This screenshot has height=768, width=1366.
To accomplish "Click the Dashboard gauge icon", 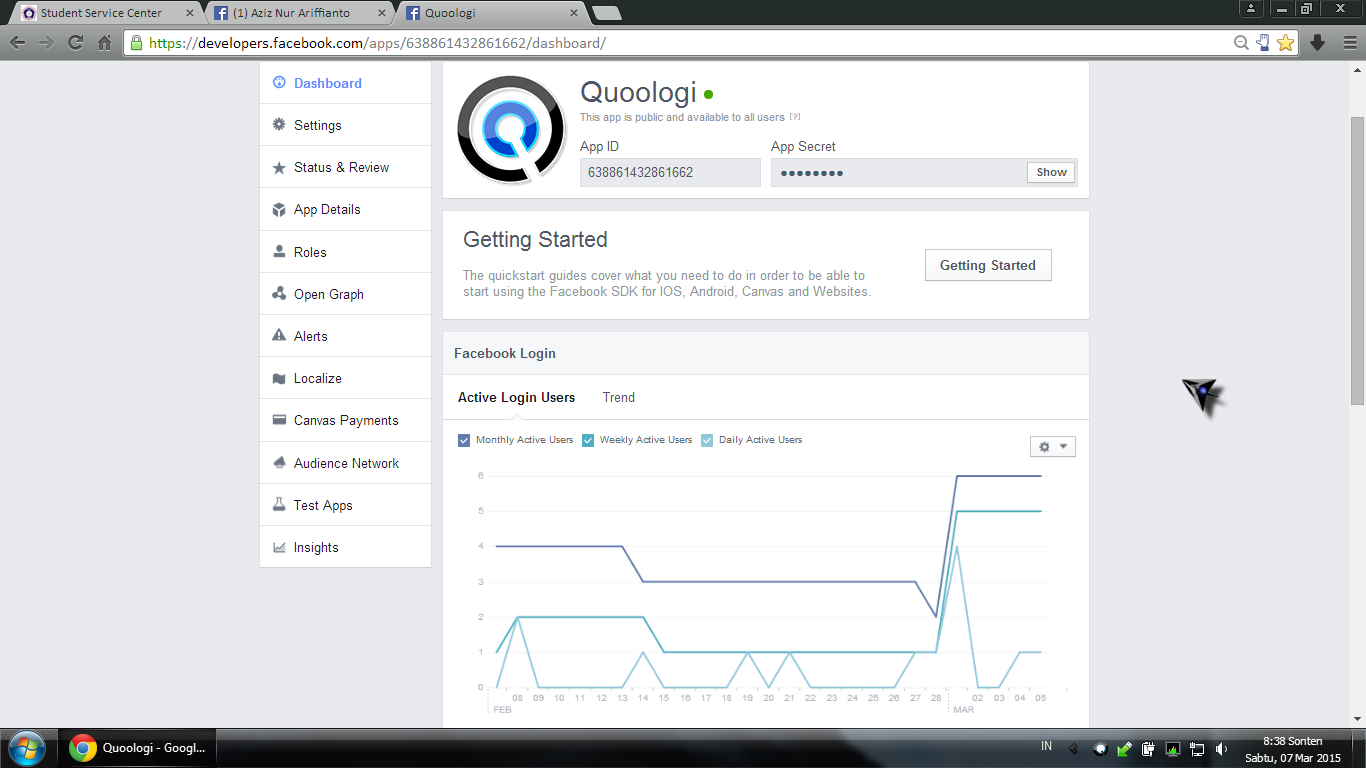I will click(x=279, y=83).
